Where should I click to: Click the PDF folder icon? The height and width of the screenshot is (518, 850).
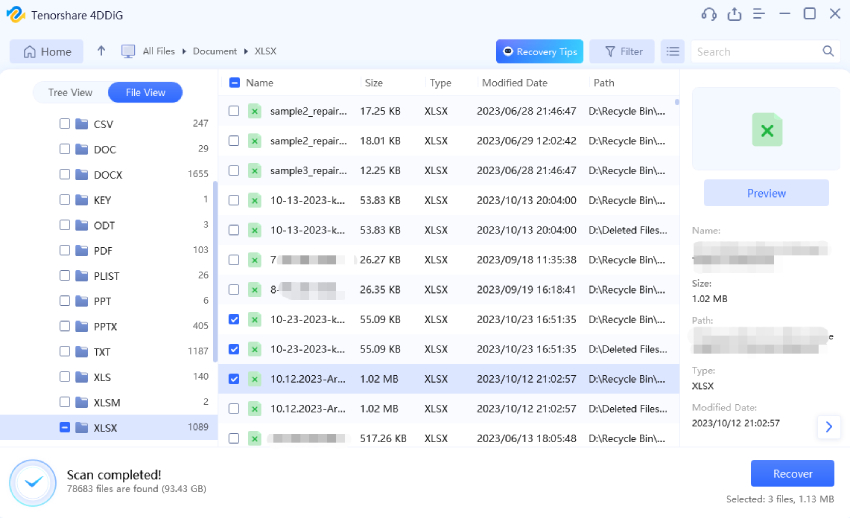click(81, 250)
